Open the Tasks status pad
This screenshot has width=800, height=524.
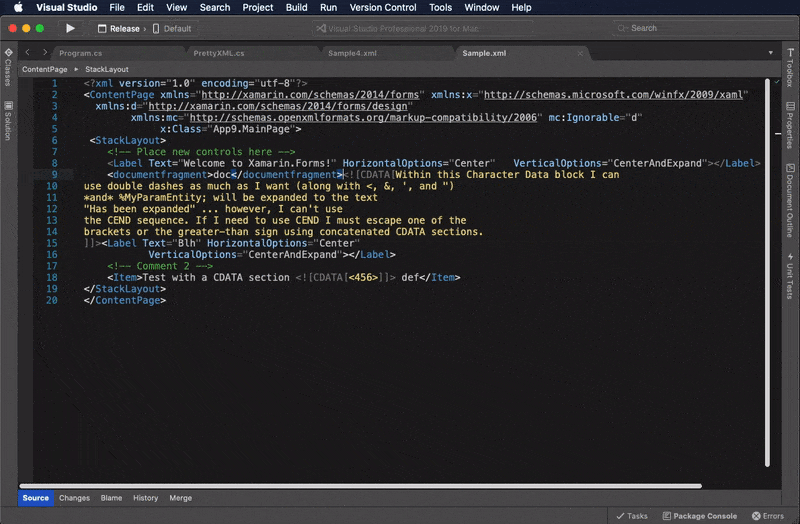point(632,516)
